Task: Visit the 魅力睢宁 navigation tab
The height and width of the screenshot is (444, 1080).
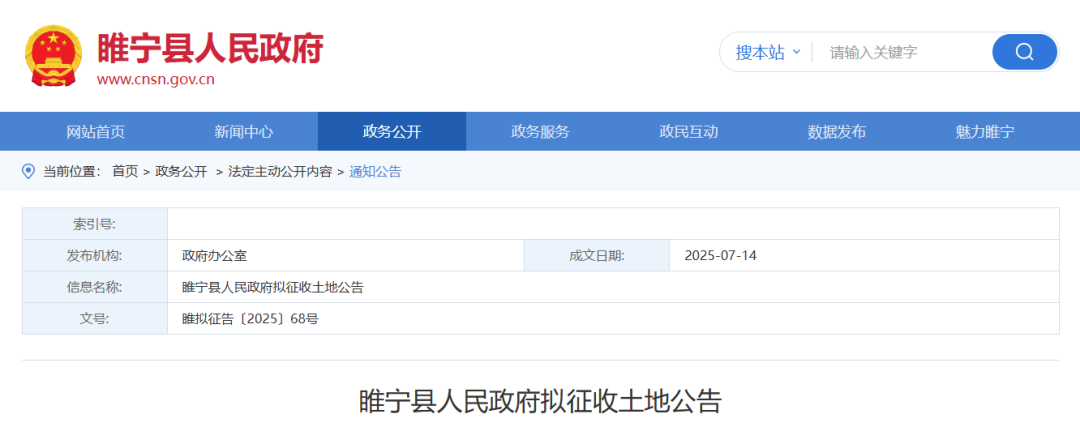Action: coord(985,131)
